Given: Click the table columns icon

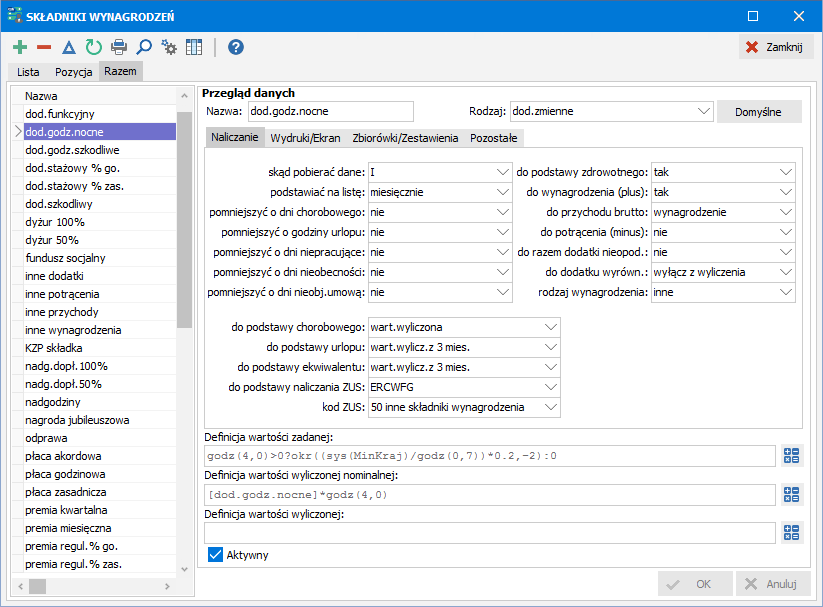Looking at the screenshot, I should [194, 47].
